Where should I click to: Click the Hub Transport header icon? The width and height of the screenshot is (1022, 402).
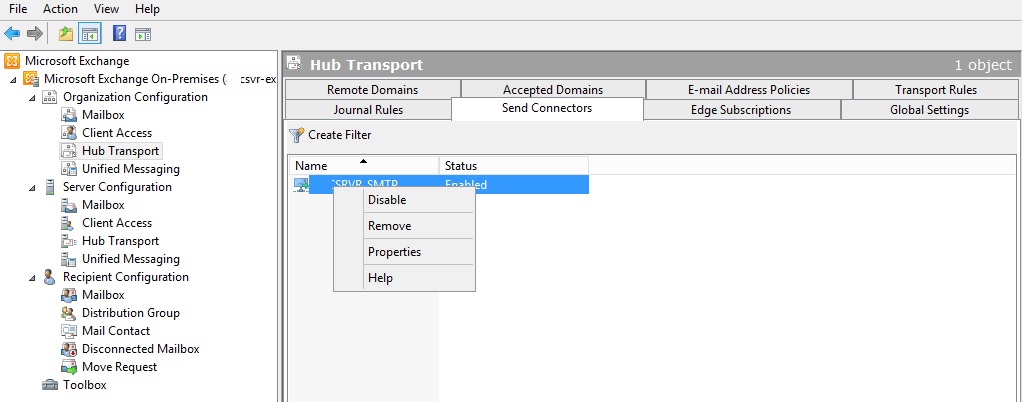click(x=295, y=64)
